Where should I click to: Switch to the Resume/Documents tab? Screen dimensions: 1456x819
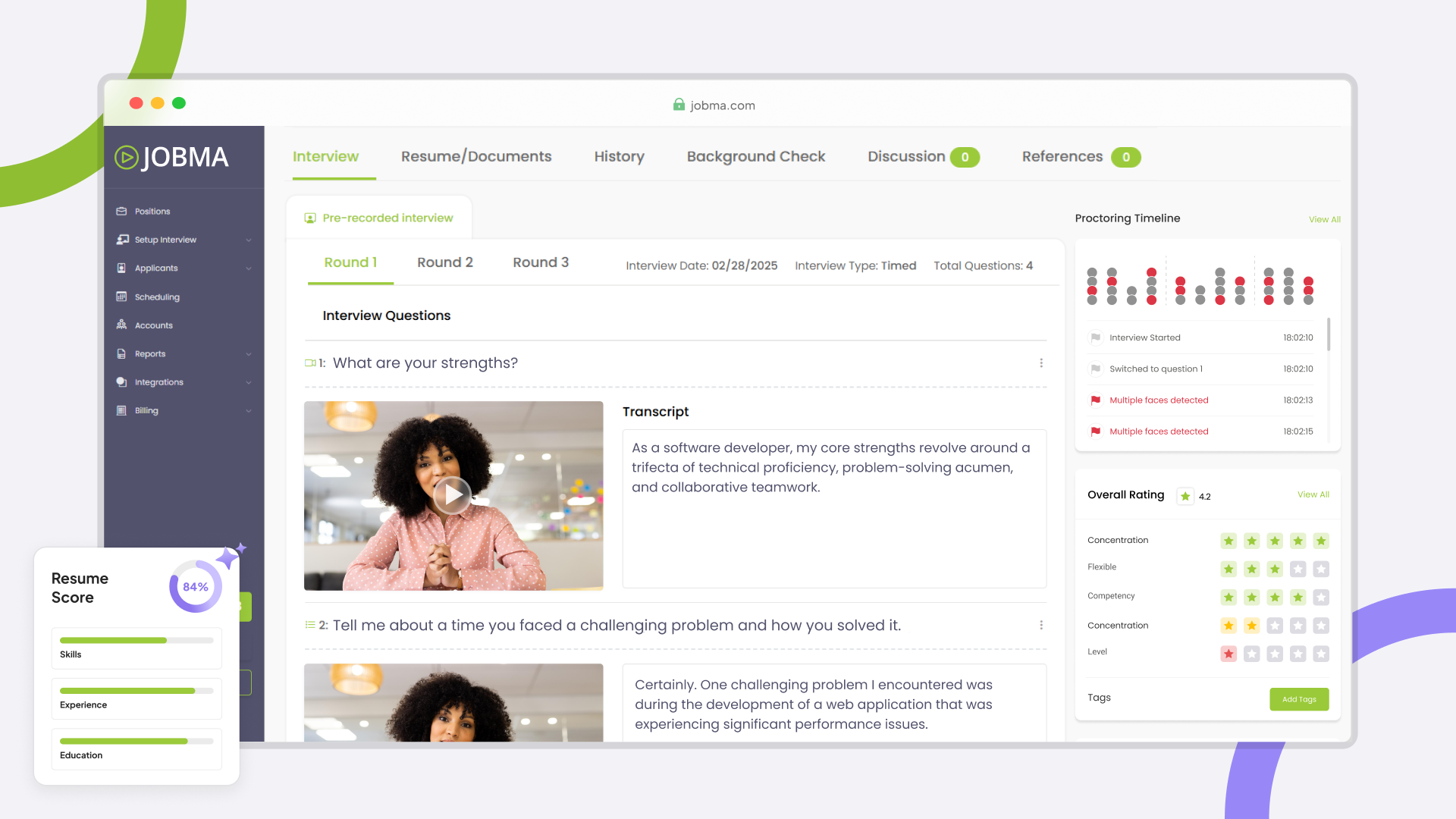476,157
